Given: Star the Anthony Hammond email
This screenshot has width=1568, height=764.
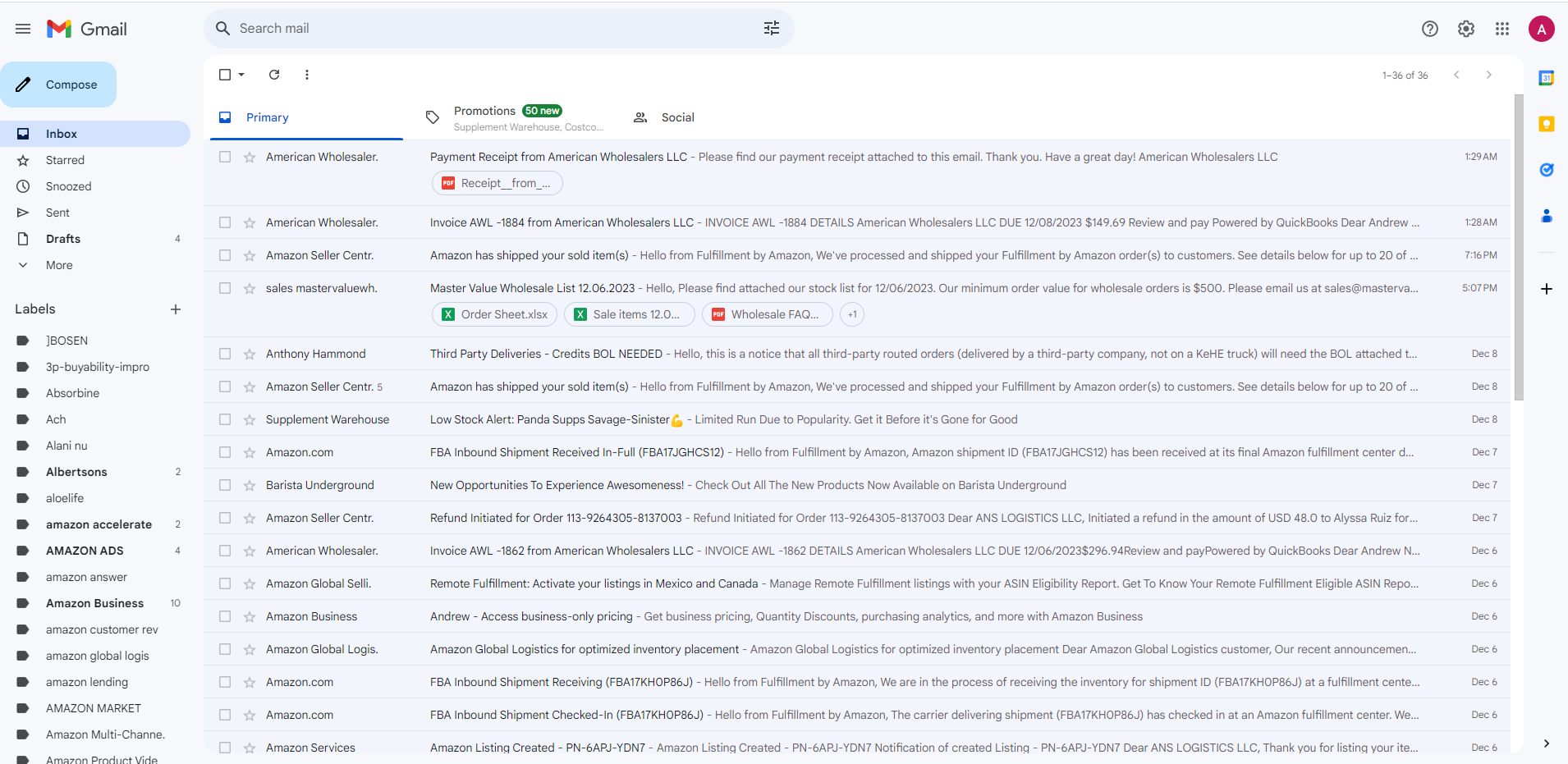Looking at the screenshot, I should tap(250, 354).
